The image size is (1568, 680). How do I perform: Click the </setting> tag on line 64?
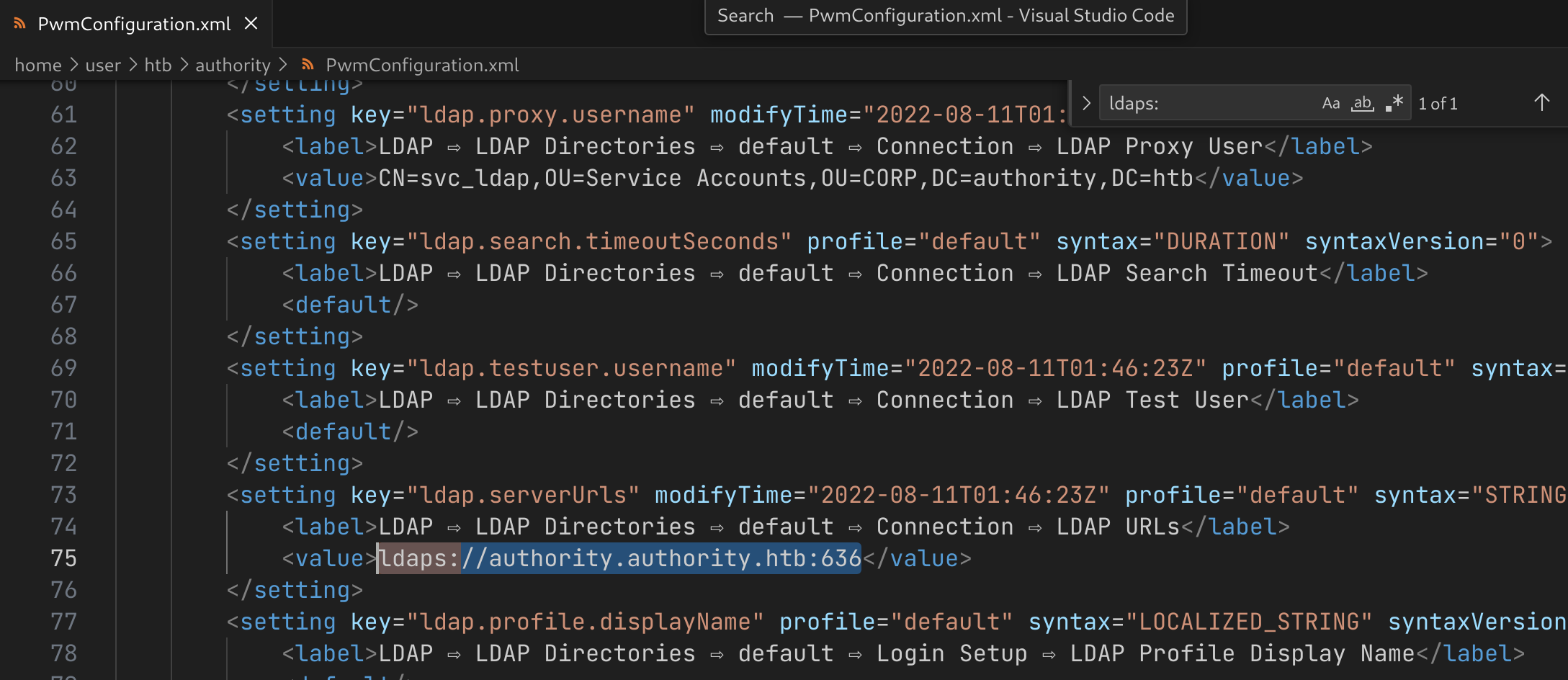[x=295, y=210]
